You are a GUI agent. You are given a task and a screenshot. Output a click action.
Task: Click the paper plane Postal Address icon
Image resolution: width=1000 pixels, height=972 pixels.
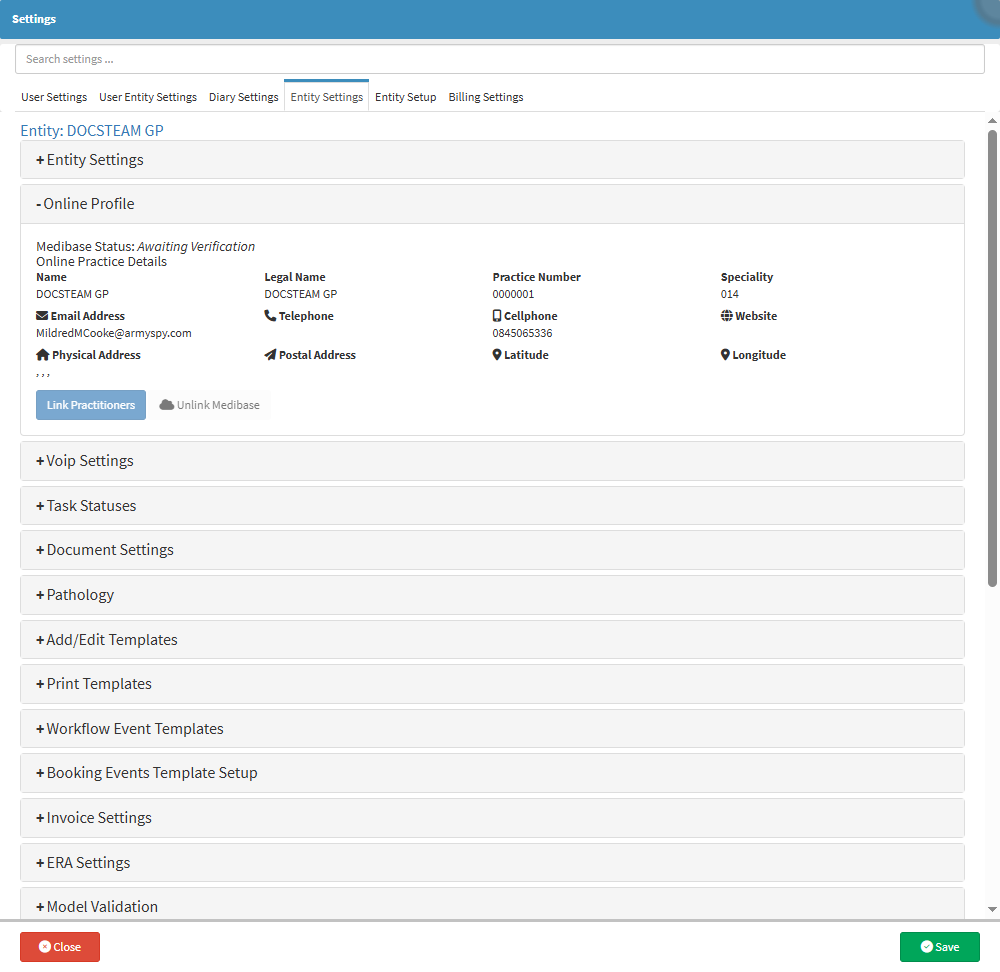point(270,355)
